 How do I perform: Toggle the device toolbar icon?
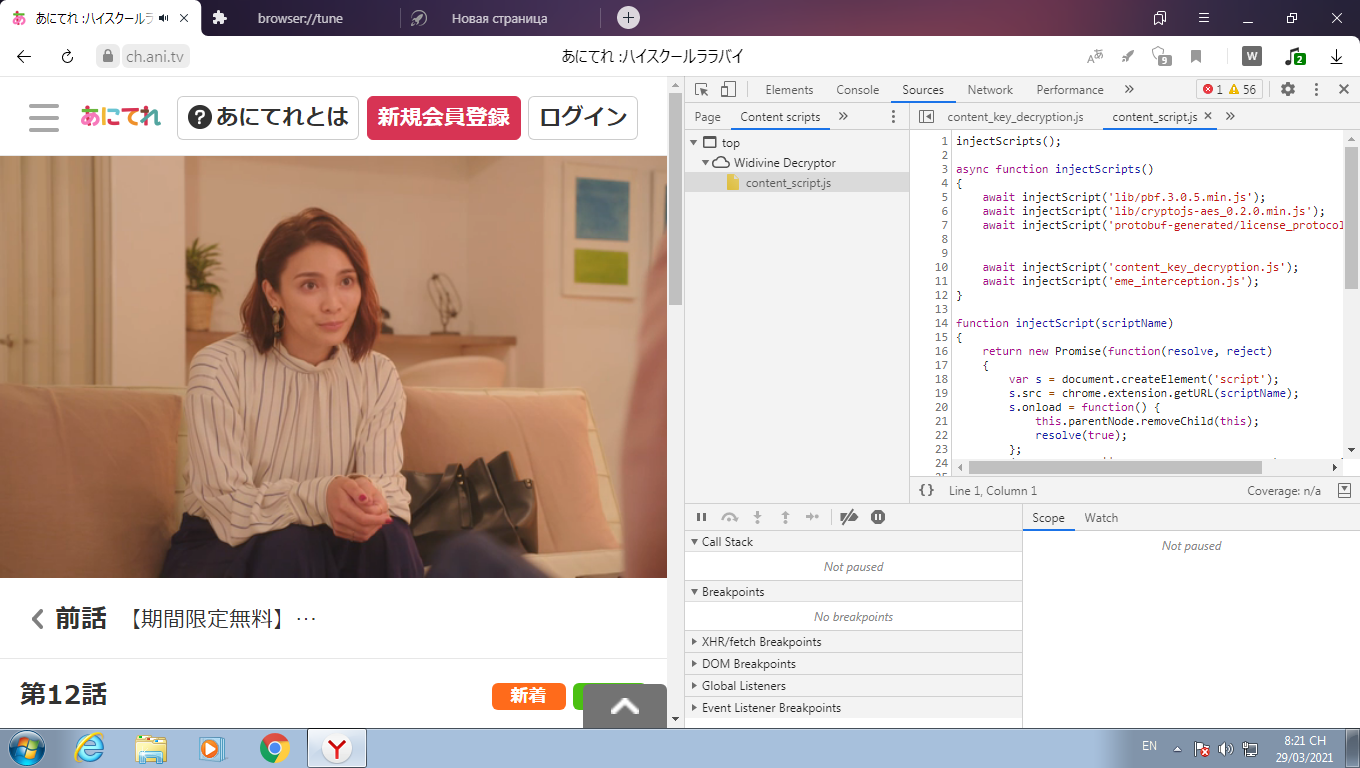[x=728, y=89]
